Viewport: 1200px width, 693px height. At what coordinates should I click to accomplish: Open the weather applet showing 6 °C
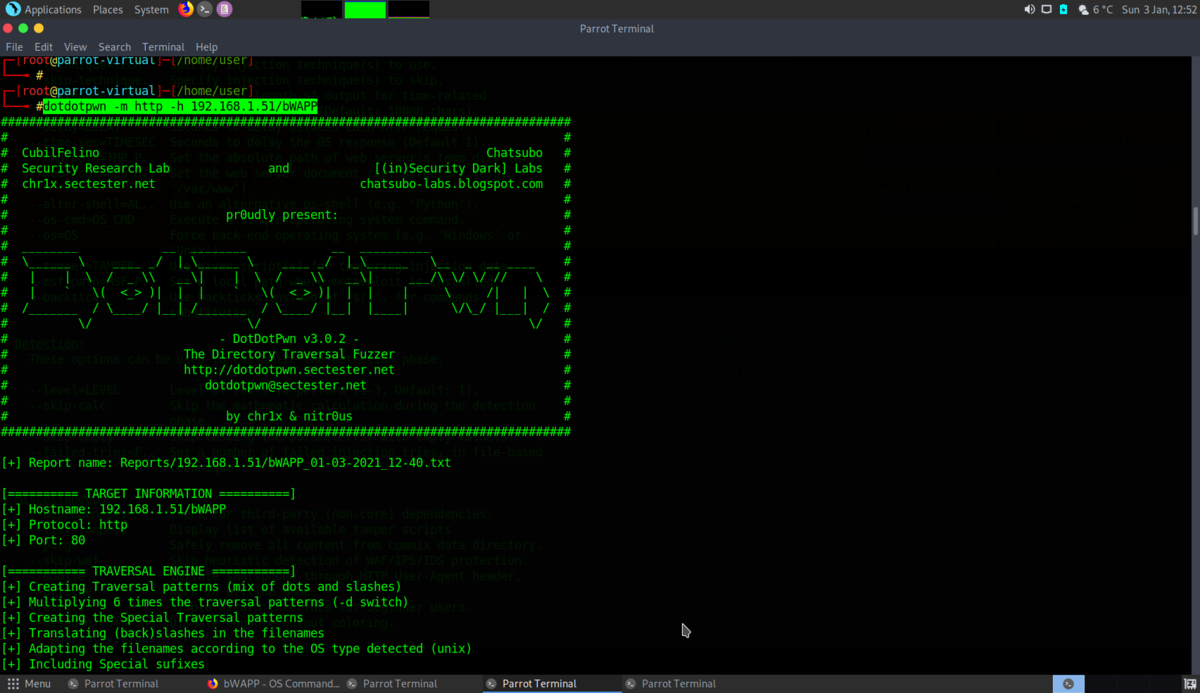(1094, 10)
